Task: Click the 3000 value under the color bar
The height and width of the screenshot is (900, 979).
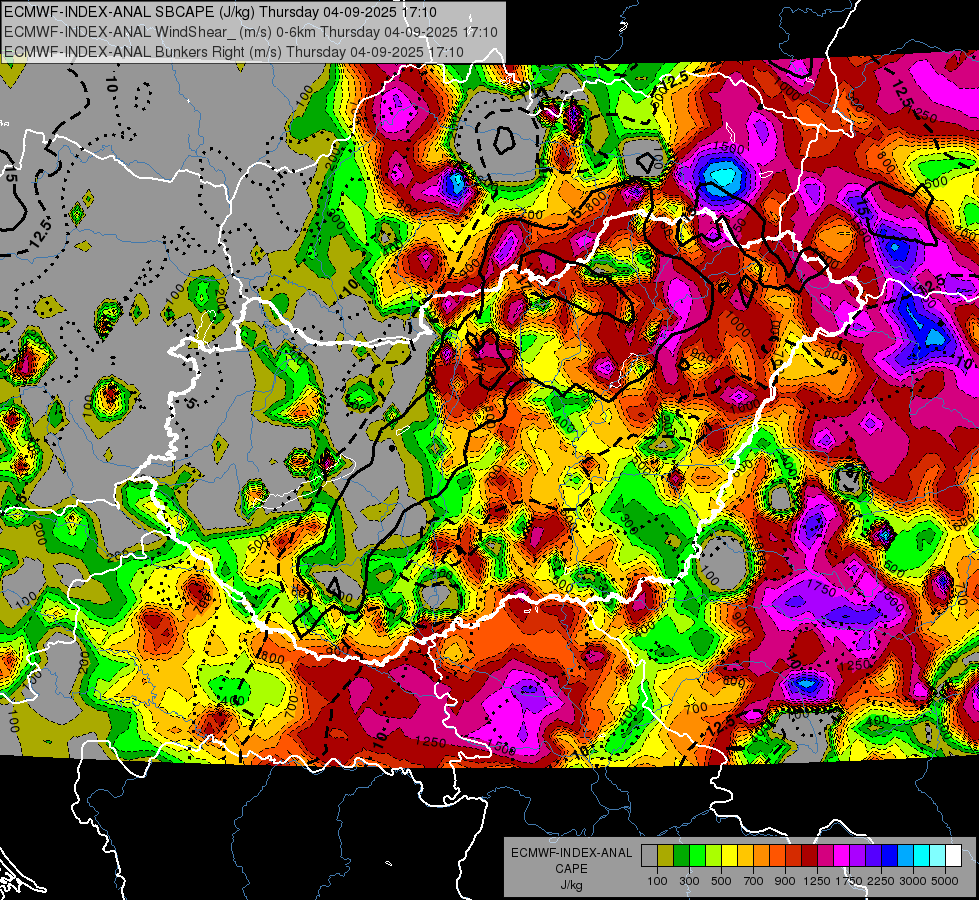Action: (913, 881)
